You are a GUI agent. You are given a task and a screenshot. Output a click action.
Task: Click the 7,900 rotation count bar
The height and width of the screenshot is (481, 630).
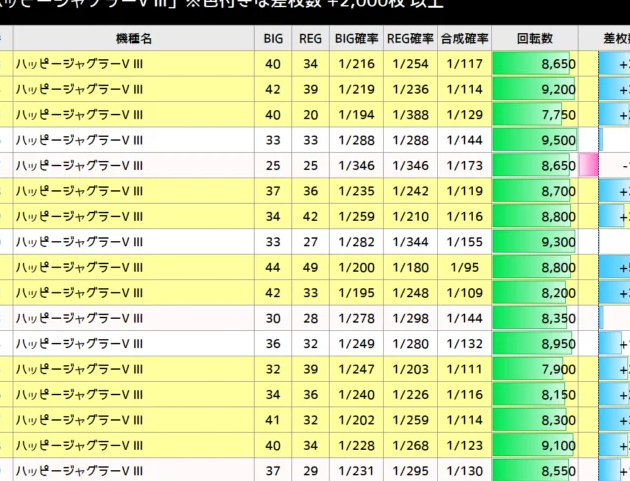[535, 369]
